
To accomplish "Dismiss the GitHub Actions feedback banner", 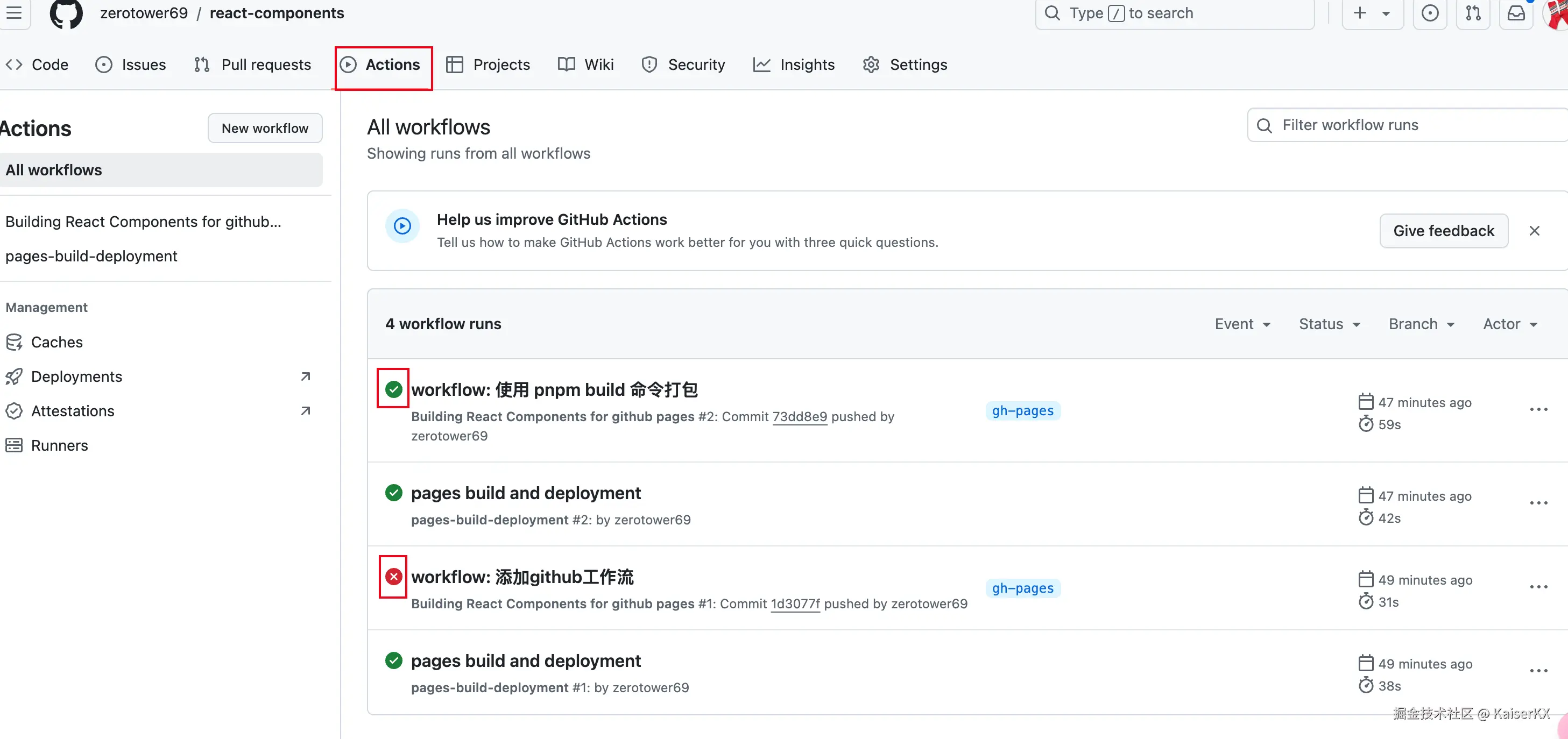I will (x=1534, y=231).
